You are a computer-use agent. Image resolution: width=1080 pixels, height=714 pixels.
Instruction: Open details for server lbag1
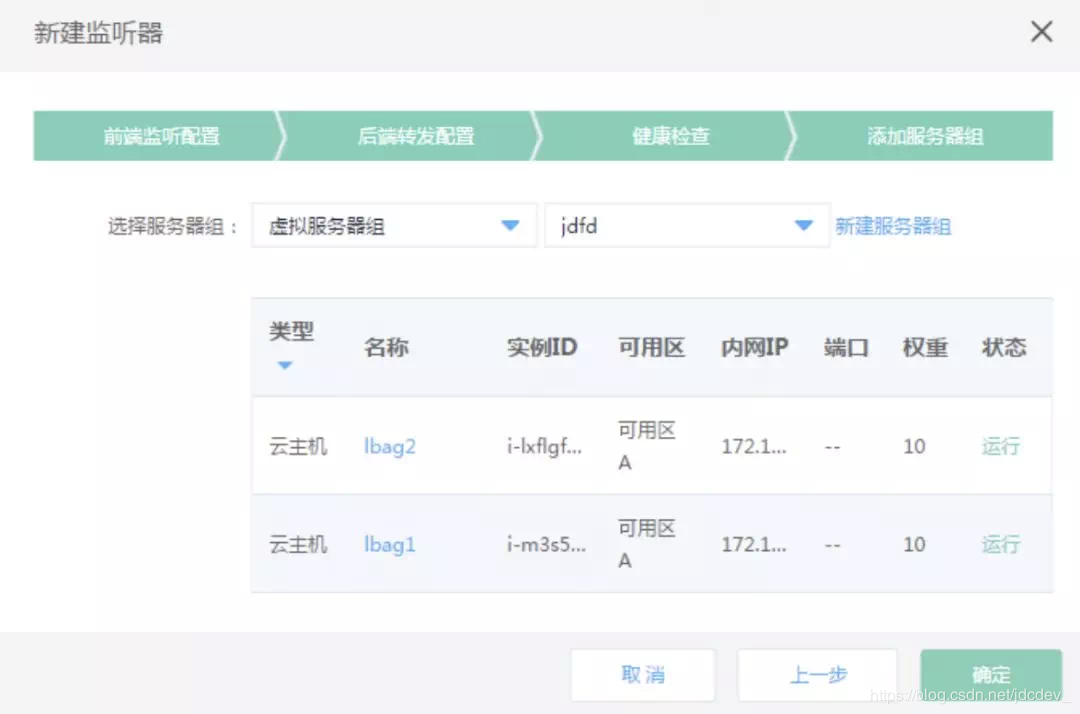click(x=389, y=544)
